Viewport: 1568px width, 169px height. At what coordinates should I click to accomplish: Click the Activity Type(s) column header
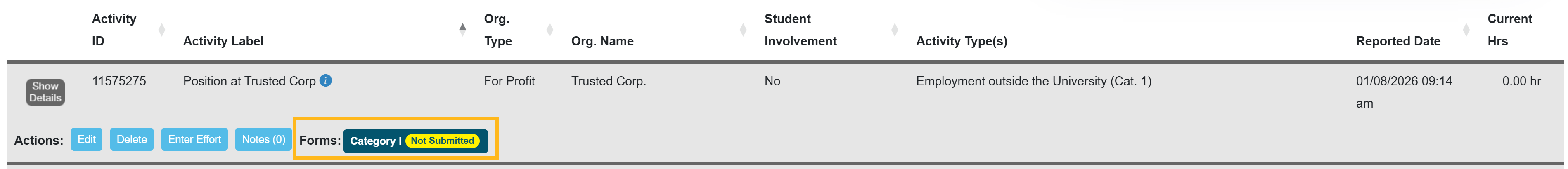961,41
